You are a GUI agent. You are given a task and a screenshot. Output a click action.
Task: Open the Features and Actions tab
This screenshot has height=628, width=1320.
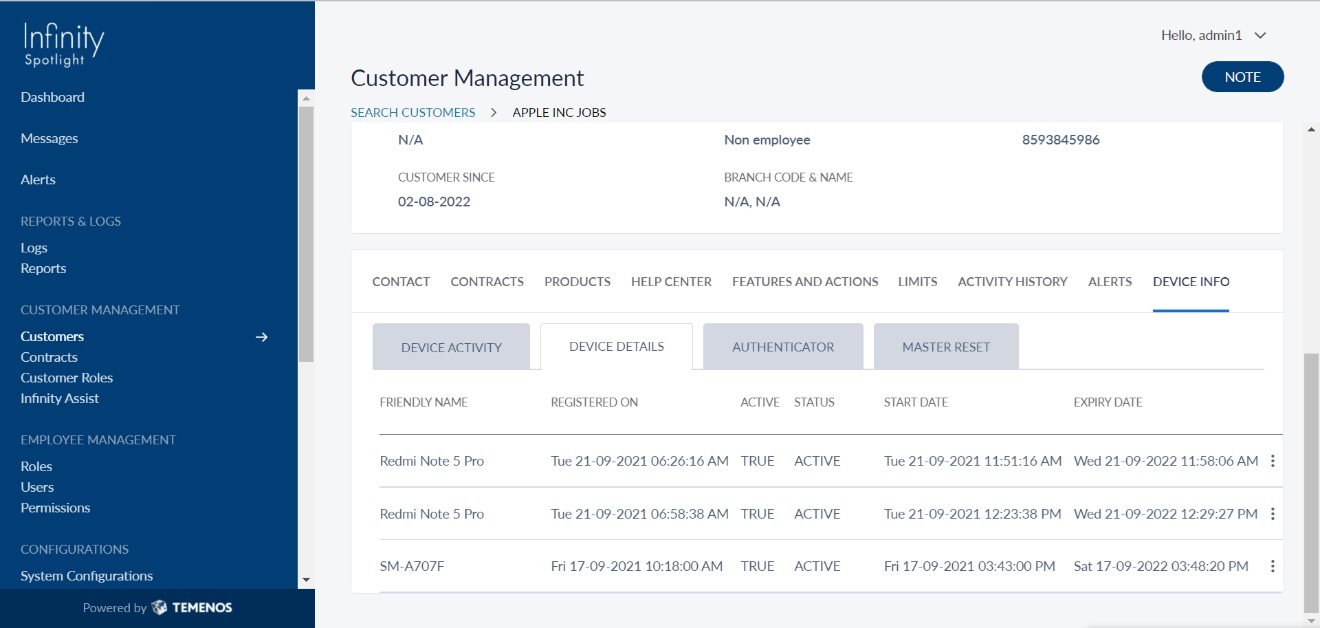pos(805,282)
